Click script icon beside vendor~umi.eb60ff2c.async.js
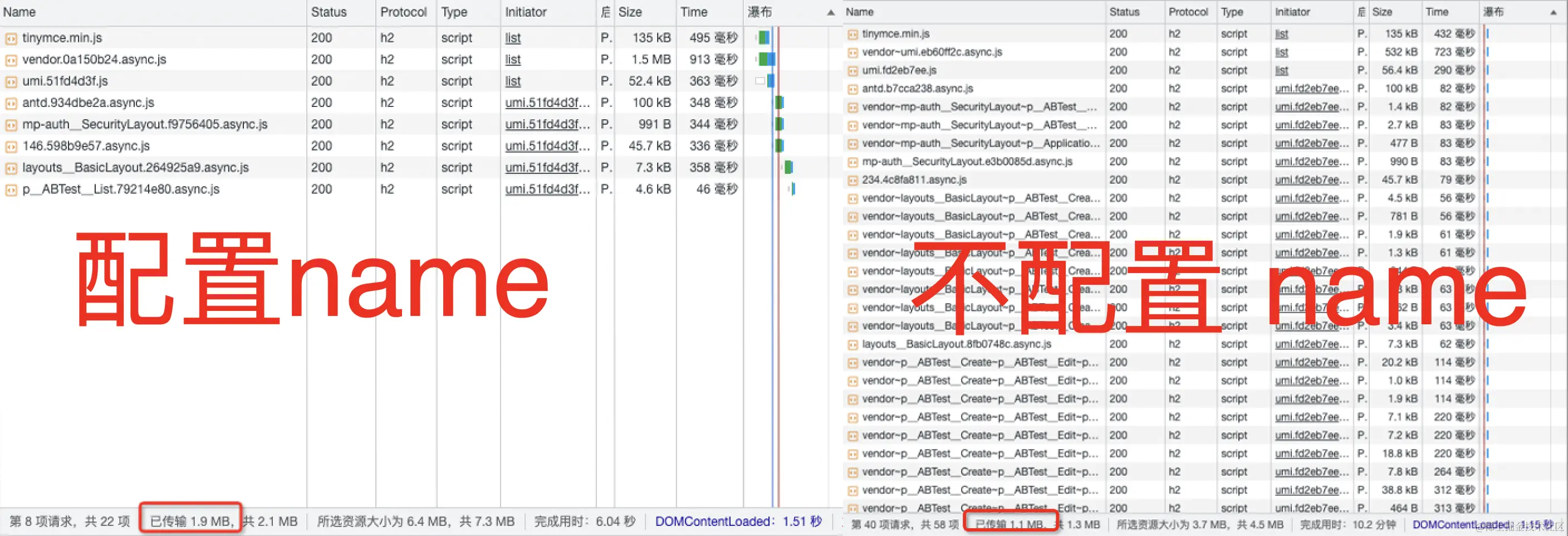The width and height of the screenshot is (1568, 536). tap(853, 52)
